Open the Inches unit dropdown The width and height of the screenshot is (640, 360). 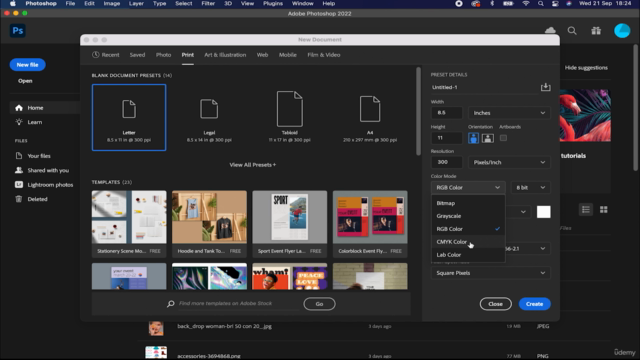coord(509,113)
